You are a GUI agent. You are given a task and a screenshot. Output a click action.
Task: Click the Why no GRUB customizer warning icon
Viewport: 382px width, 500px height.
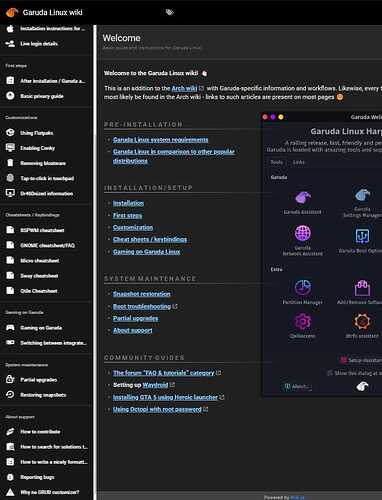coord(10,492)
